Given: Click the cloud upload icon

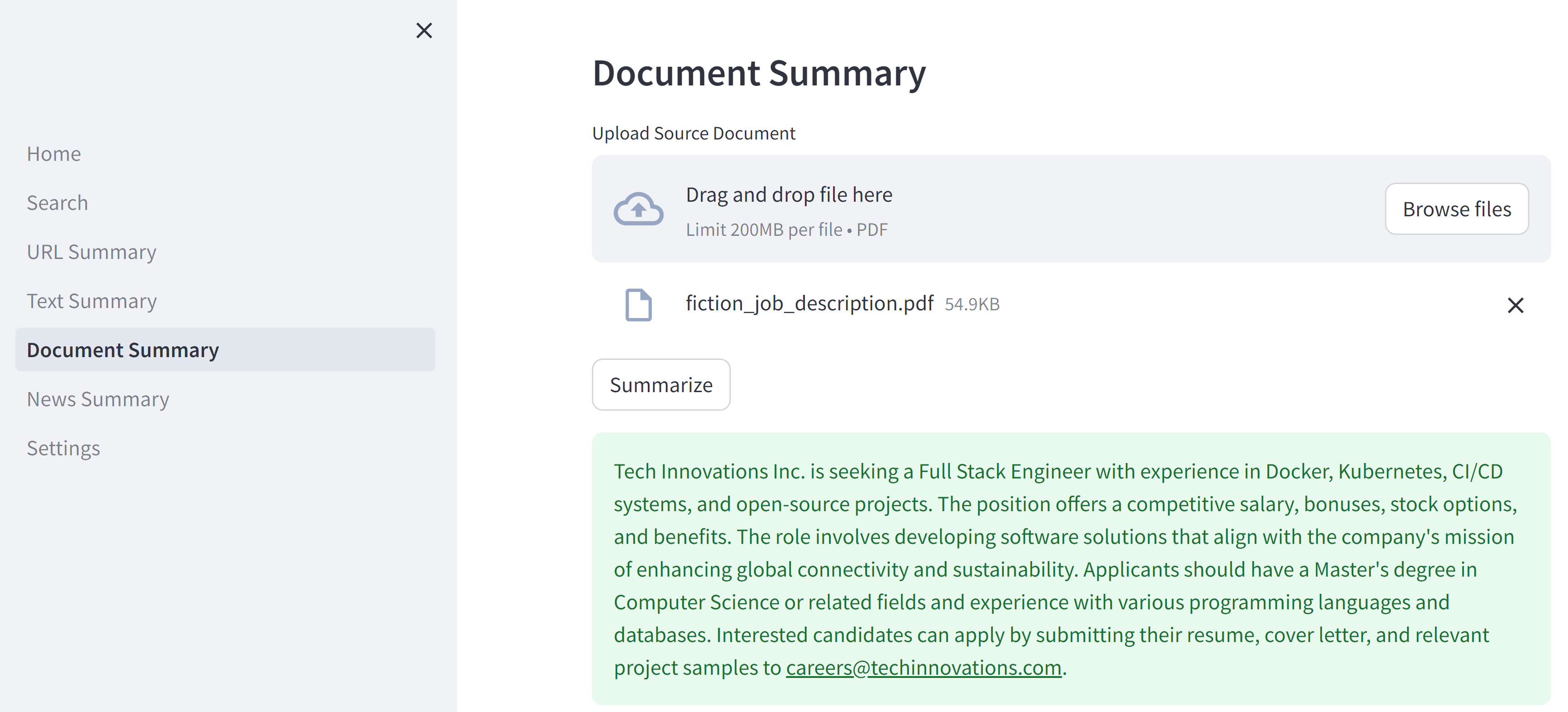Looking at the screenshot, I should (x=638, y=209).
